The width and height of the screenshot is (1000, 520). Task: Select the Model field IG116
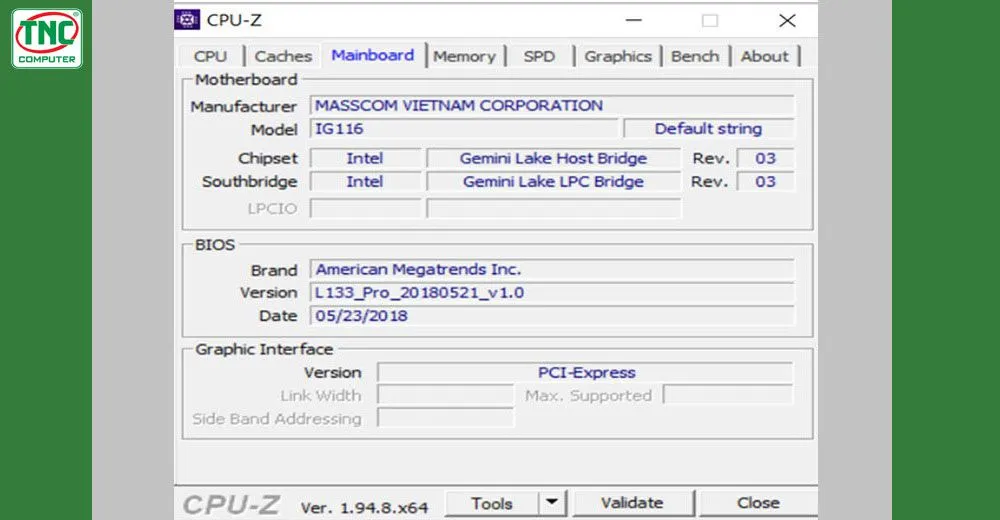[x=463, y=129]
